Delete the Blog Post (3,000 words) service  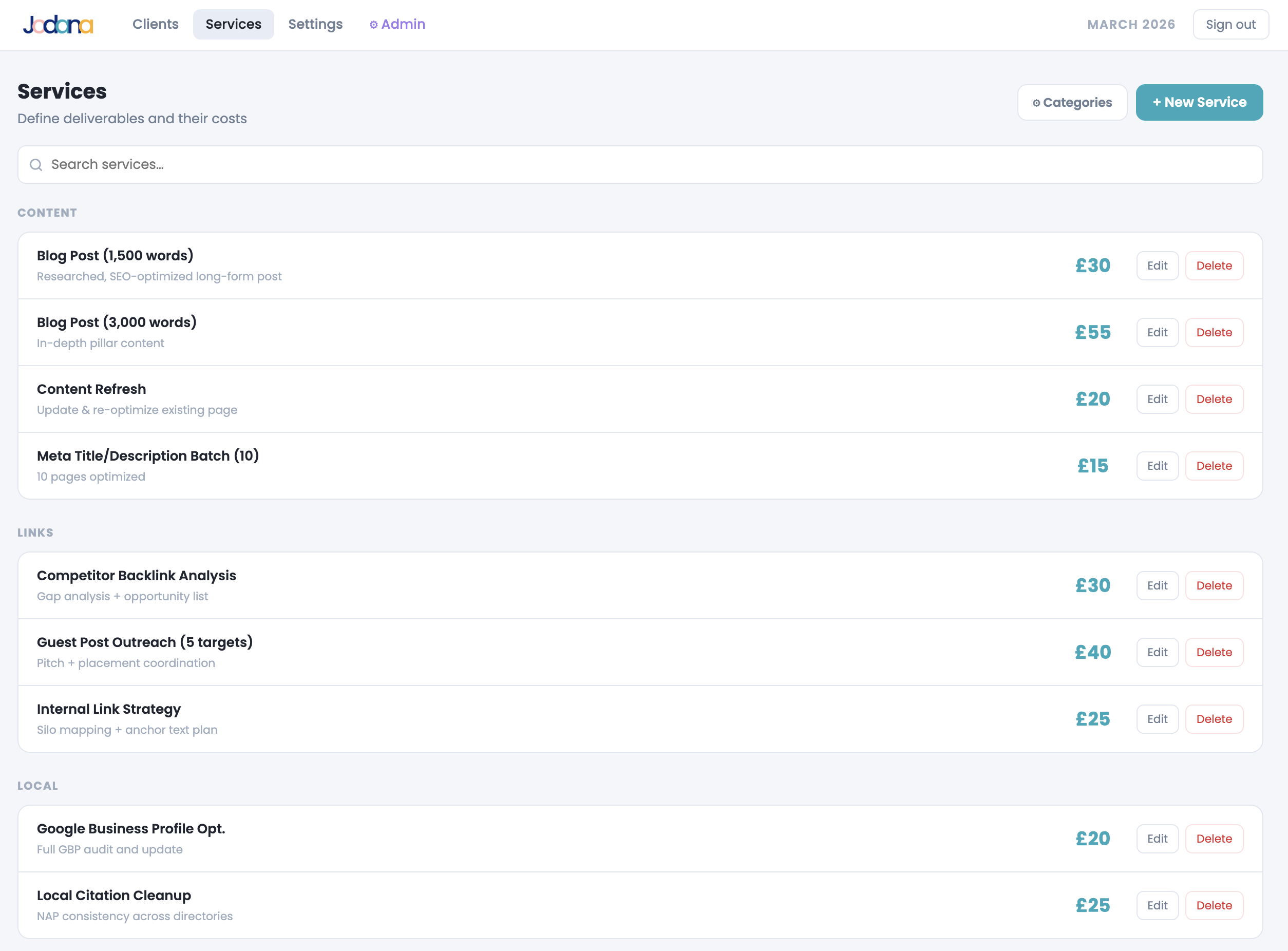pos(1214,332)
